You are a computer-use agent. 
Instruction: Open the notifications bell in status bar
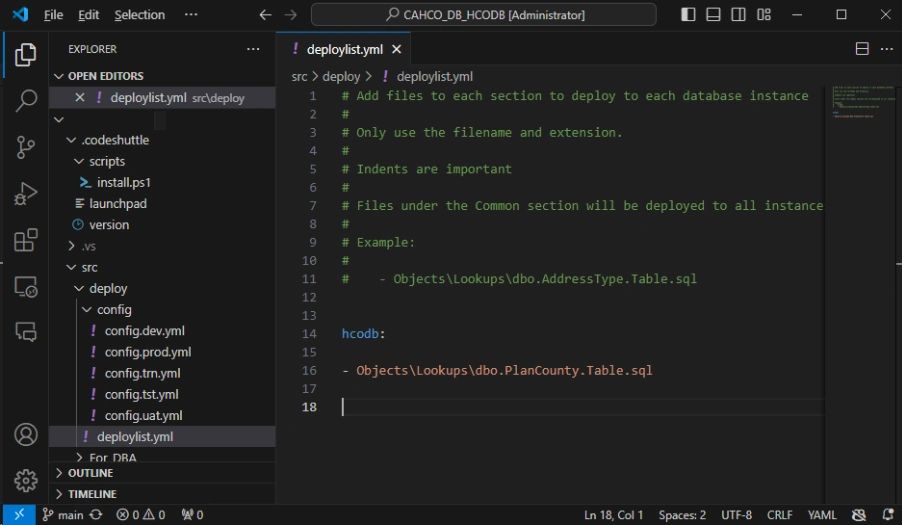tap(888, 515)
